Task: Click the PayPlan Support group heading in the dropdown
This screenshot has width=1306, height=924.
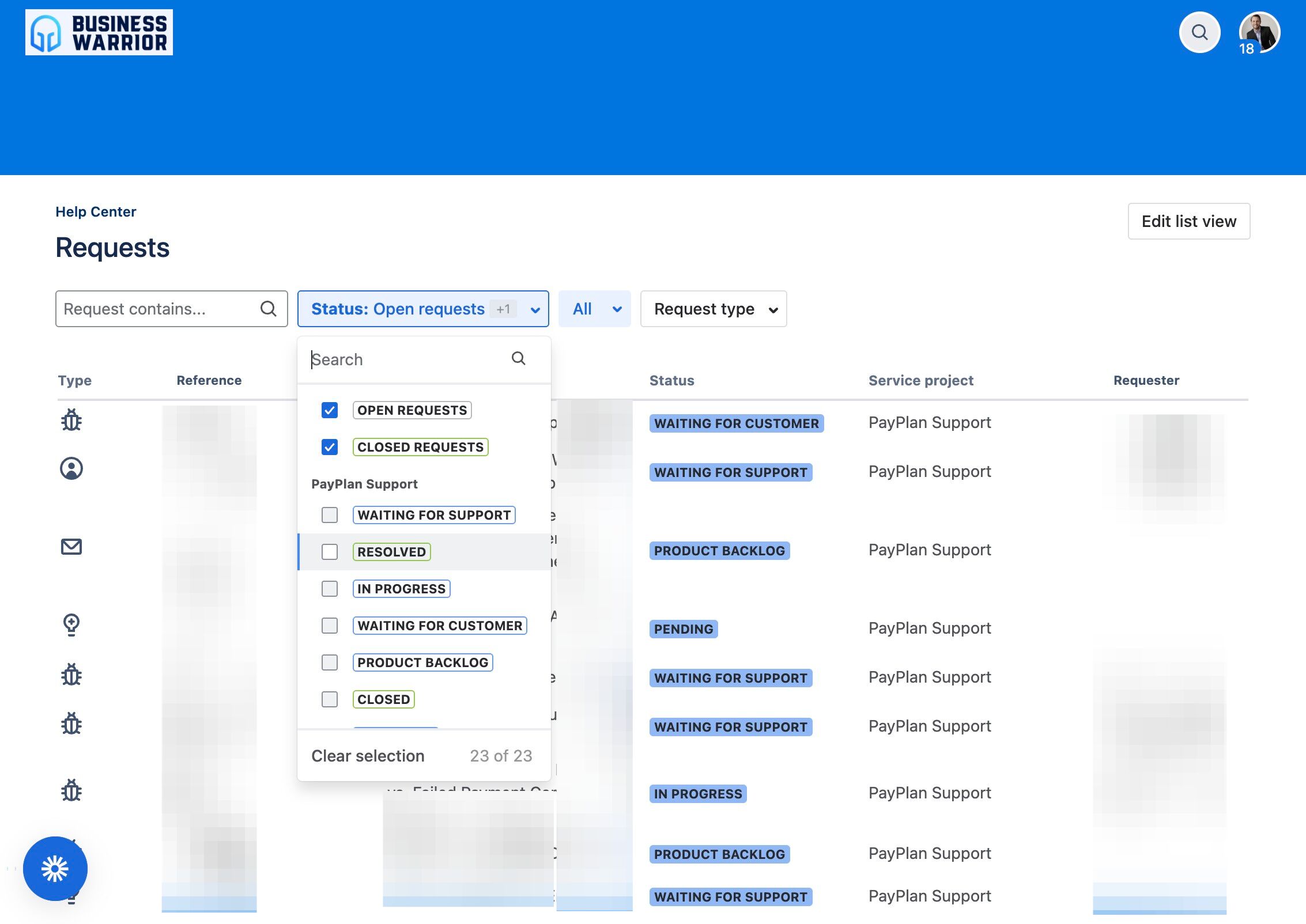Action: 364,484
